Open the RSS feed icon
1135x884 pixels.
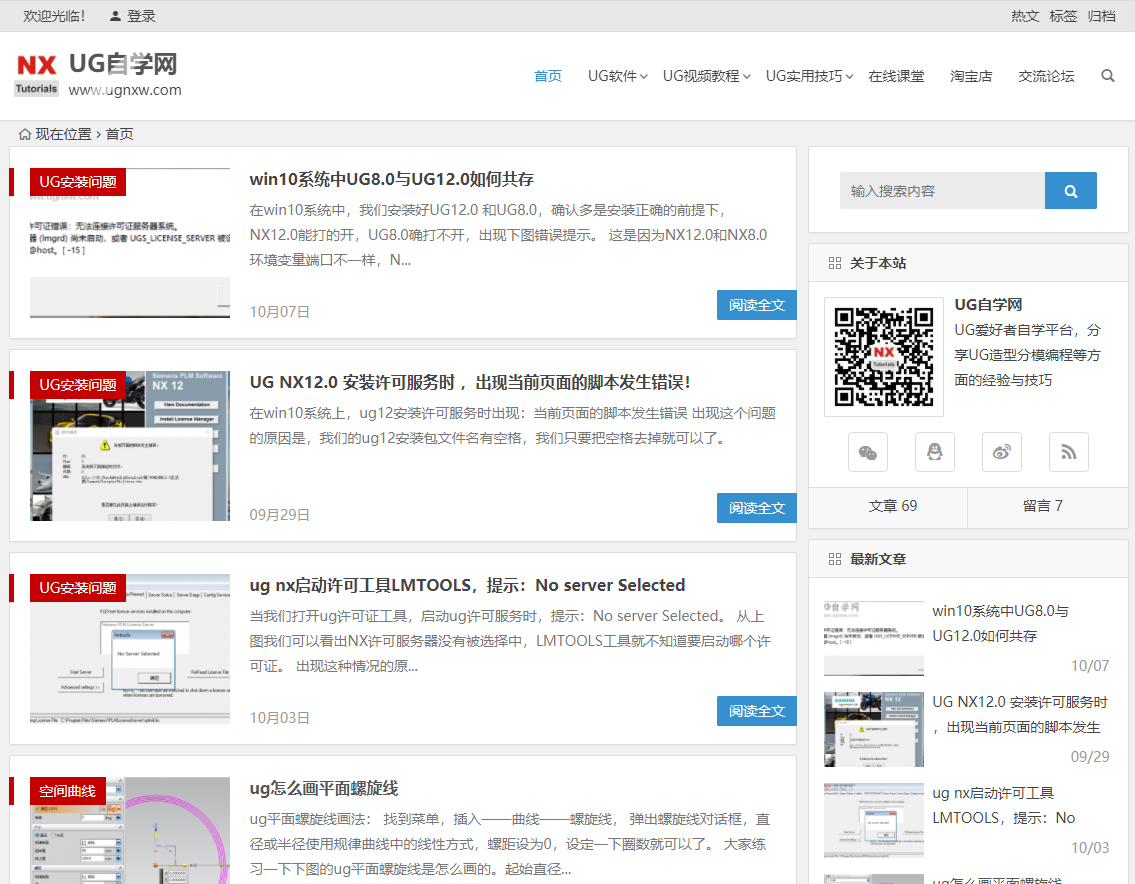(1068, 452)
